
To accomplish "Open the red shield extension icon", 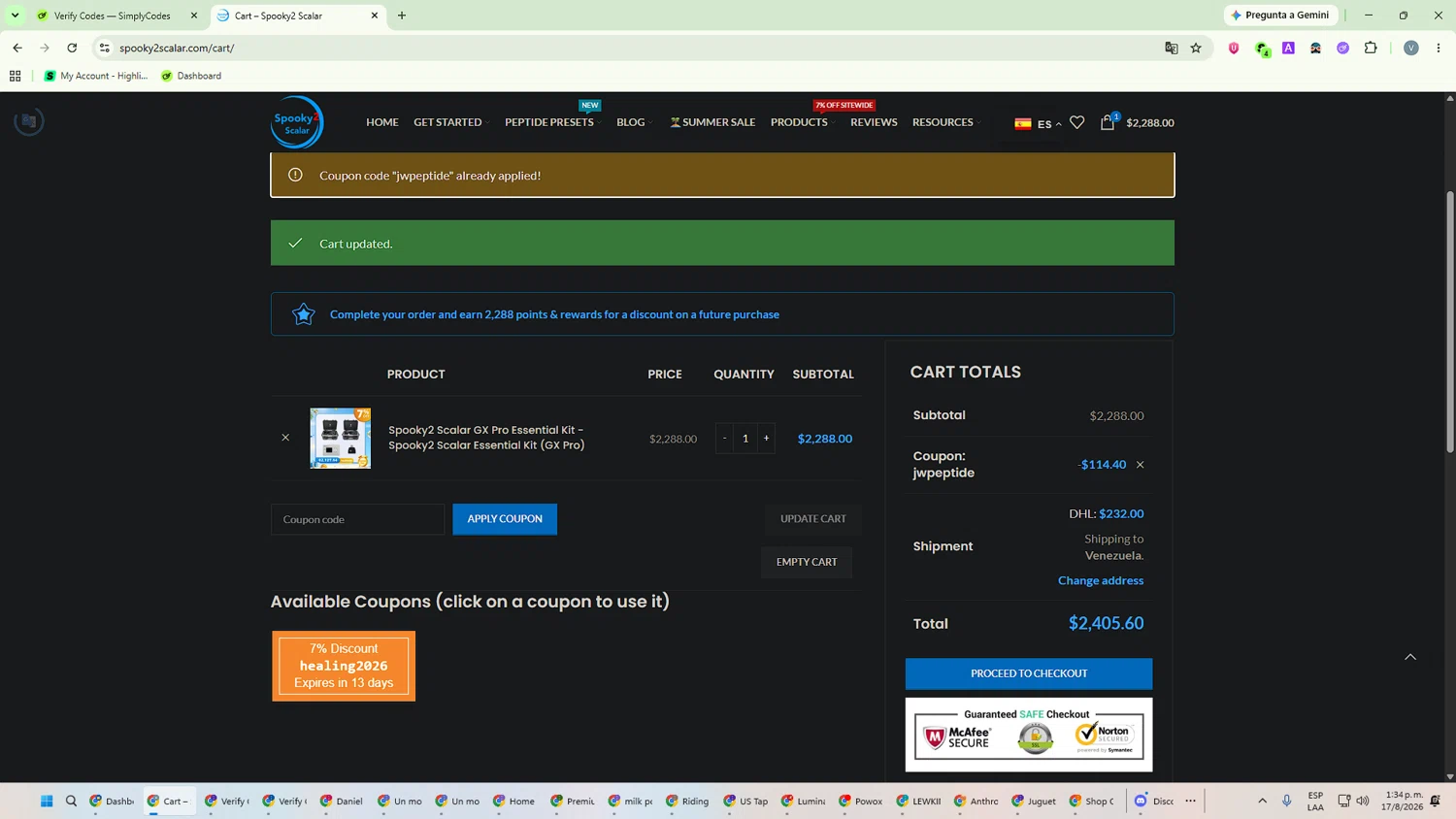I will click(1234, 48).
